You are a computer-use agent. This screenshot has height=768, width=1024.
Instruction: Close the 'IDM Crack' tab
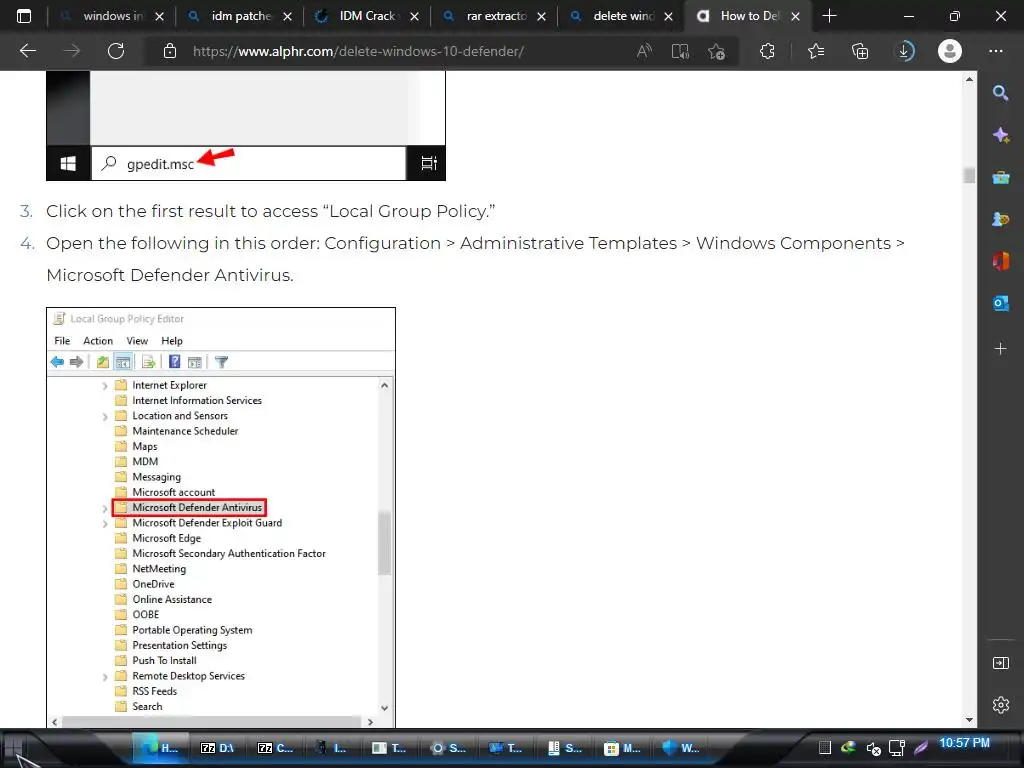click(415, 16)
